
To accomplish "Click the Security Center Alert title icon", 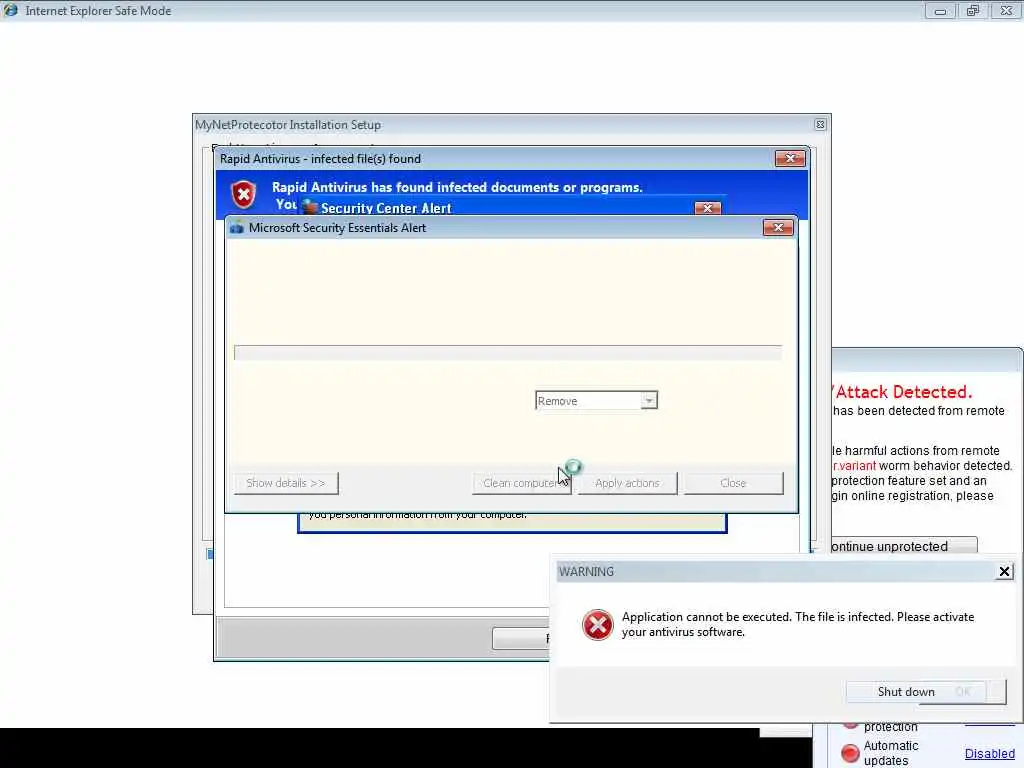I will 310,208.
